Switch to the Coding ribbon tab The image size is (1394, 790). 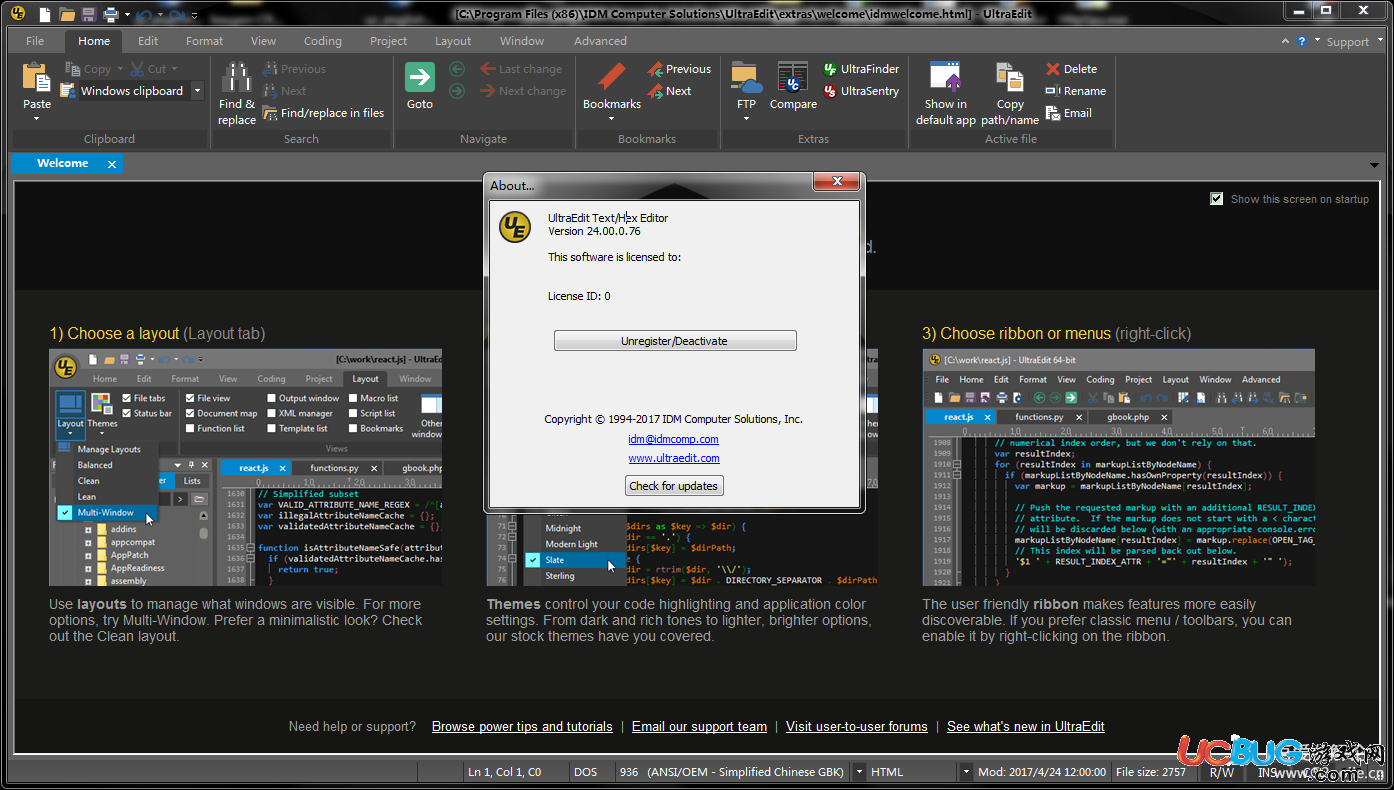click(322, 41)
